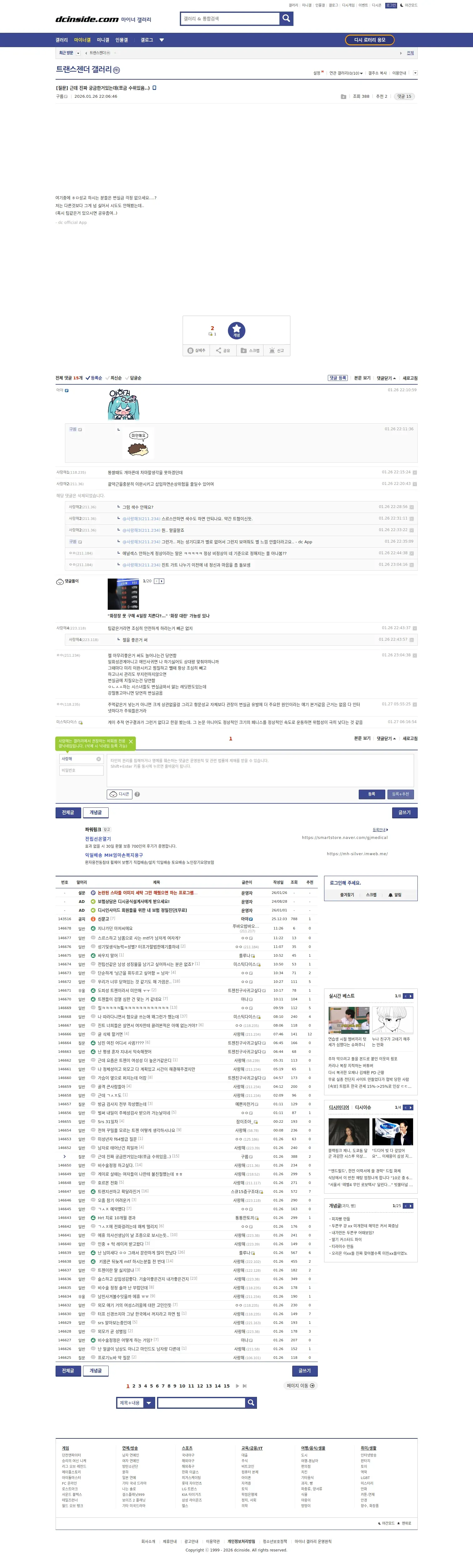This screenshot has width=473, height=1568.
Task: Click the 비밀번호 input field
Action: [x=81, y=770]
